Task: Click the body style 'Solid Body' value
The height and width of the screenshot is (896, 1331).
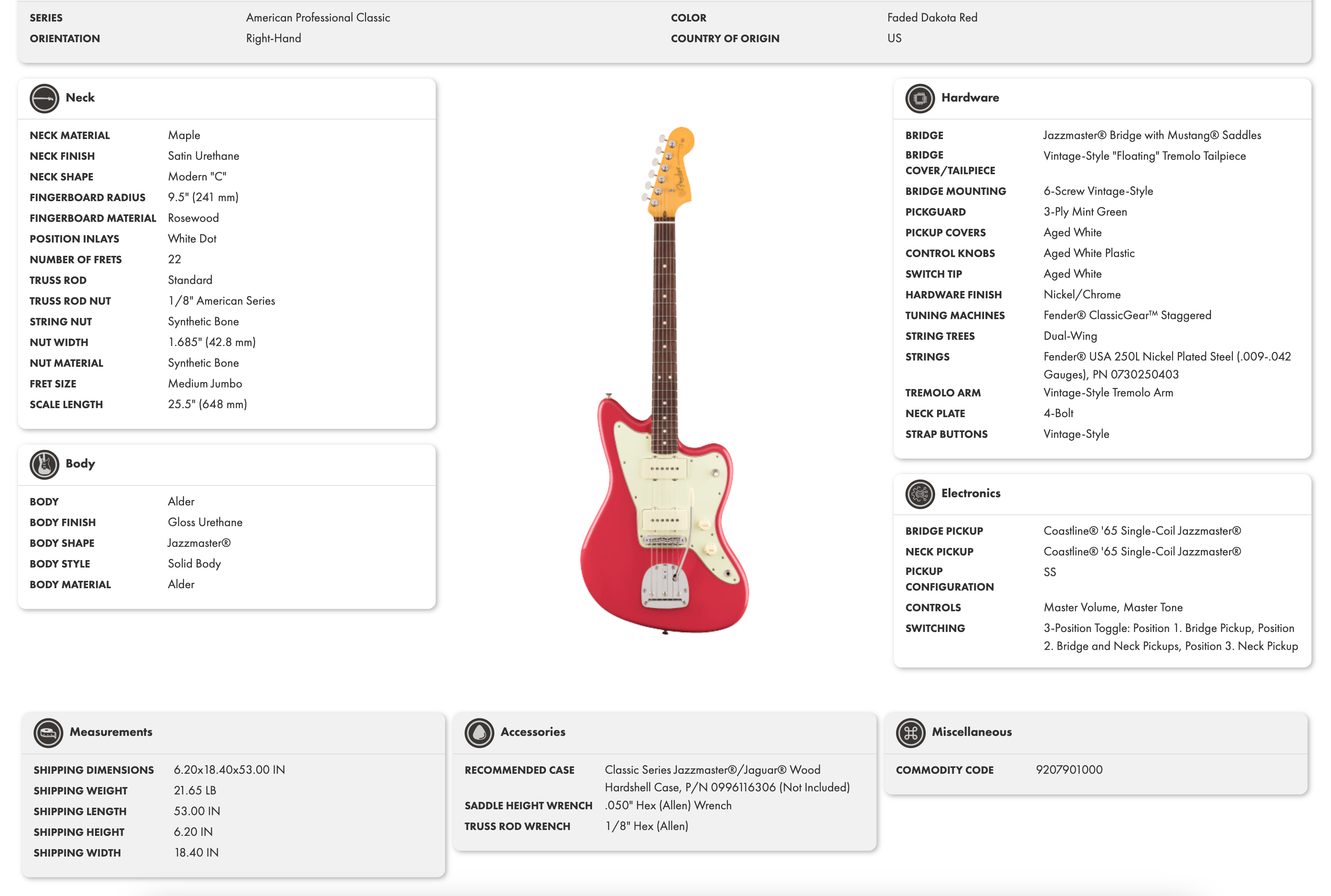Action: pos(194,564)
